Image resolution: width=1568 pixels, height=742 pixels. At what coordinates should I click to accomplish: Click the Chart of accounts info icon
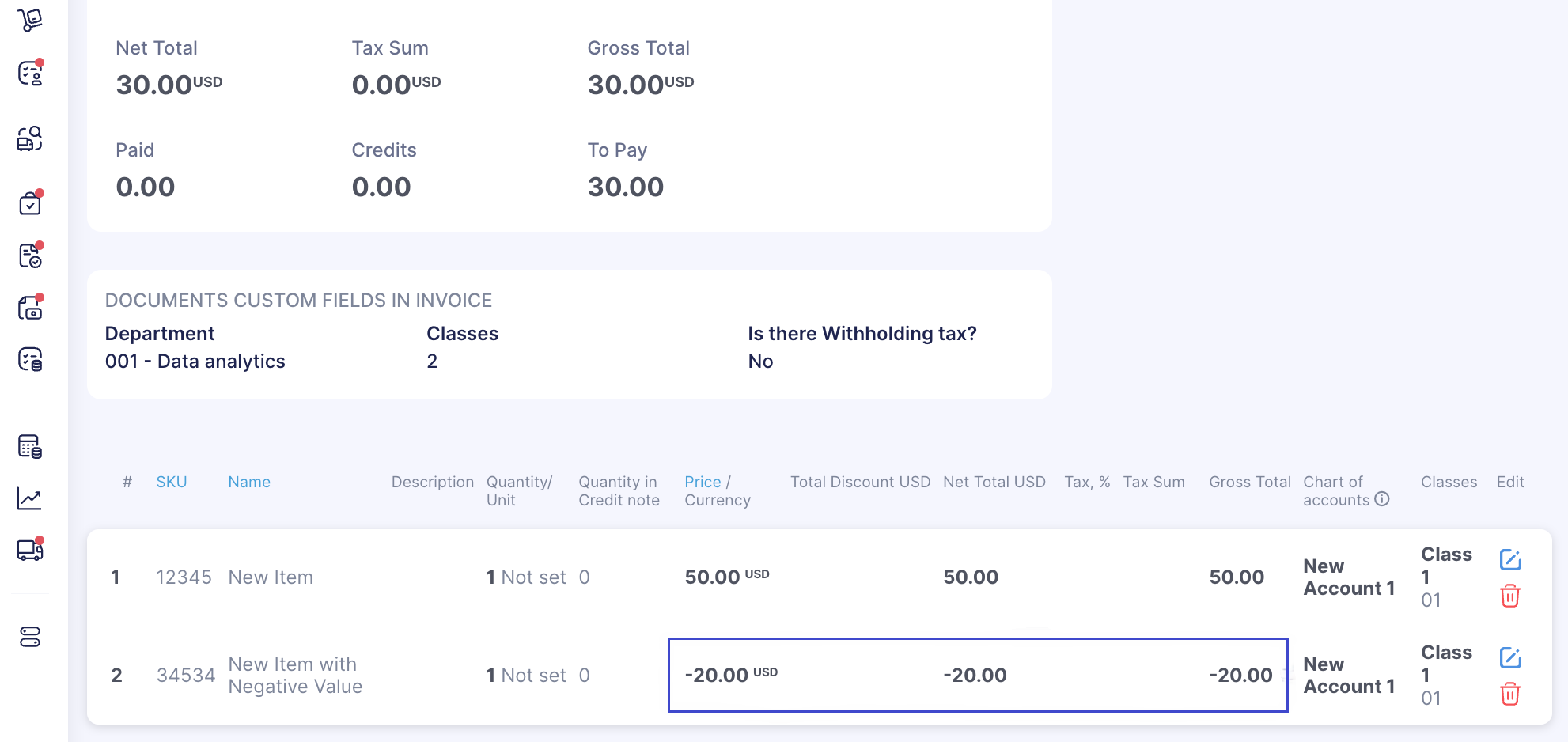point(1382,499)
